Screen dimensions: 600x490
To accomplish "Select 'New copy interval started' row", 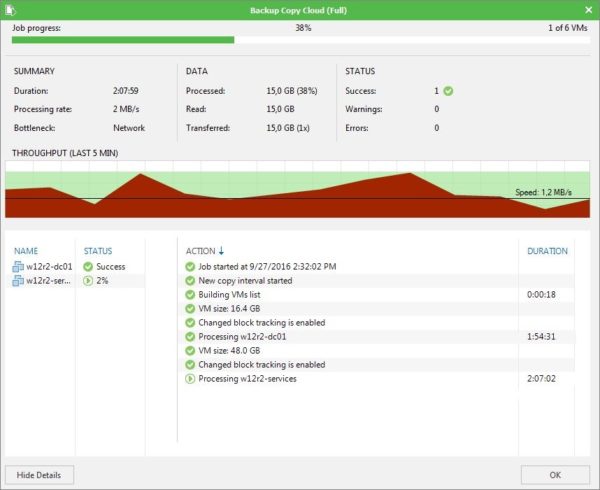I will [x=377, y=281].
